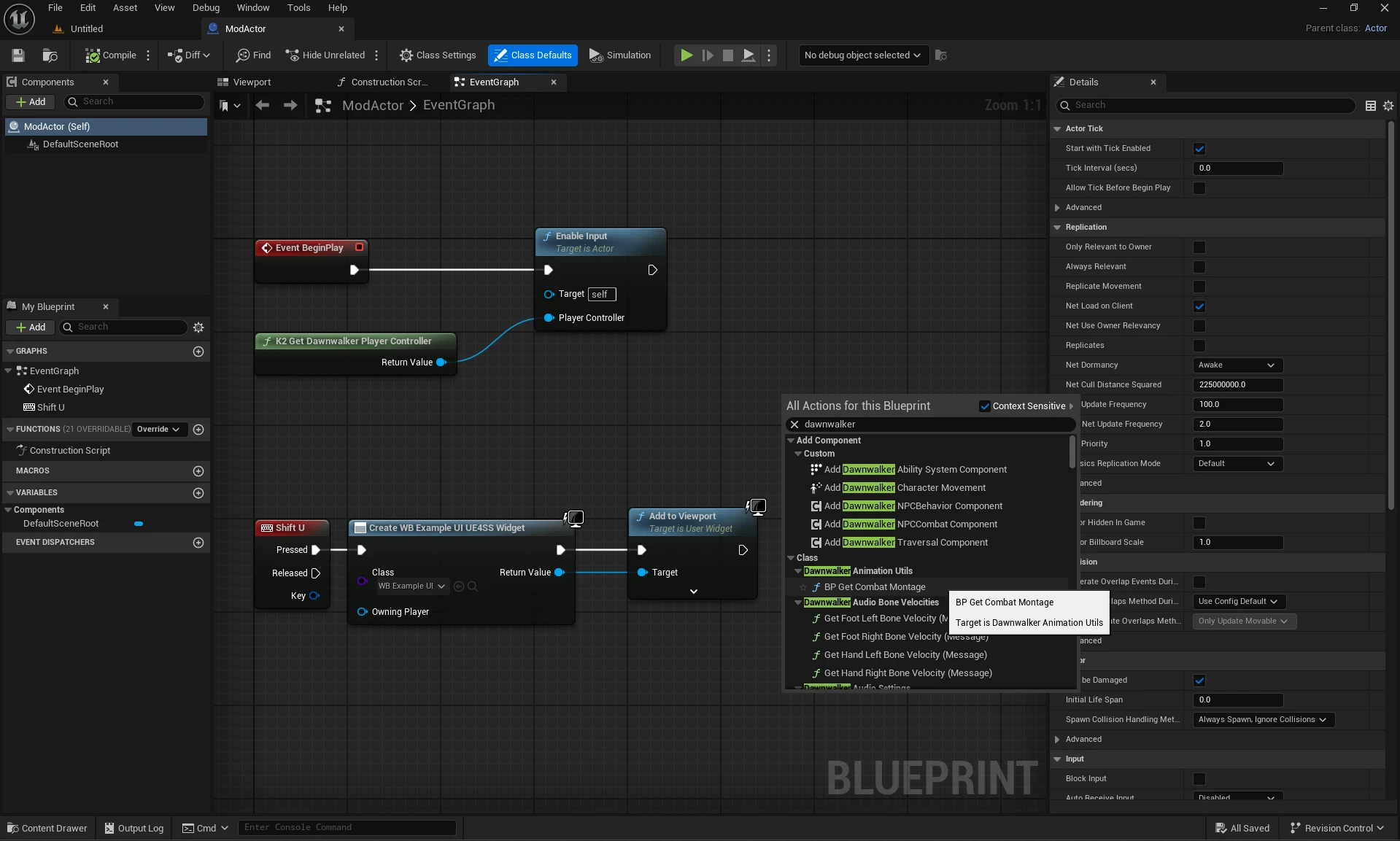1400x841 pixels.
Task: Navigate forward in graph history
Action: point(290,105)
